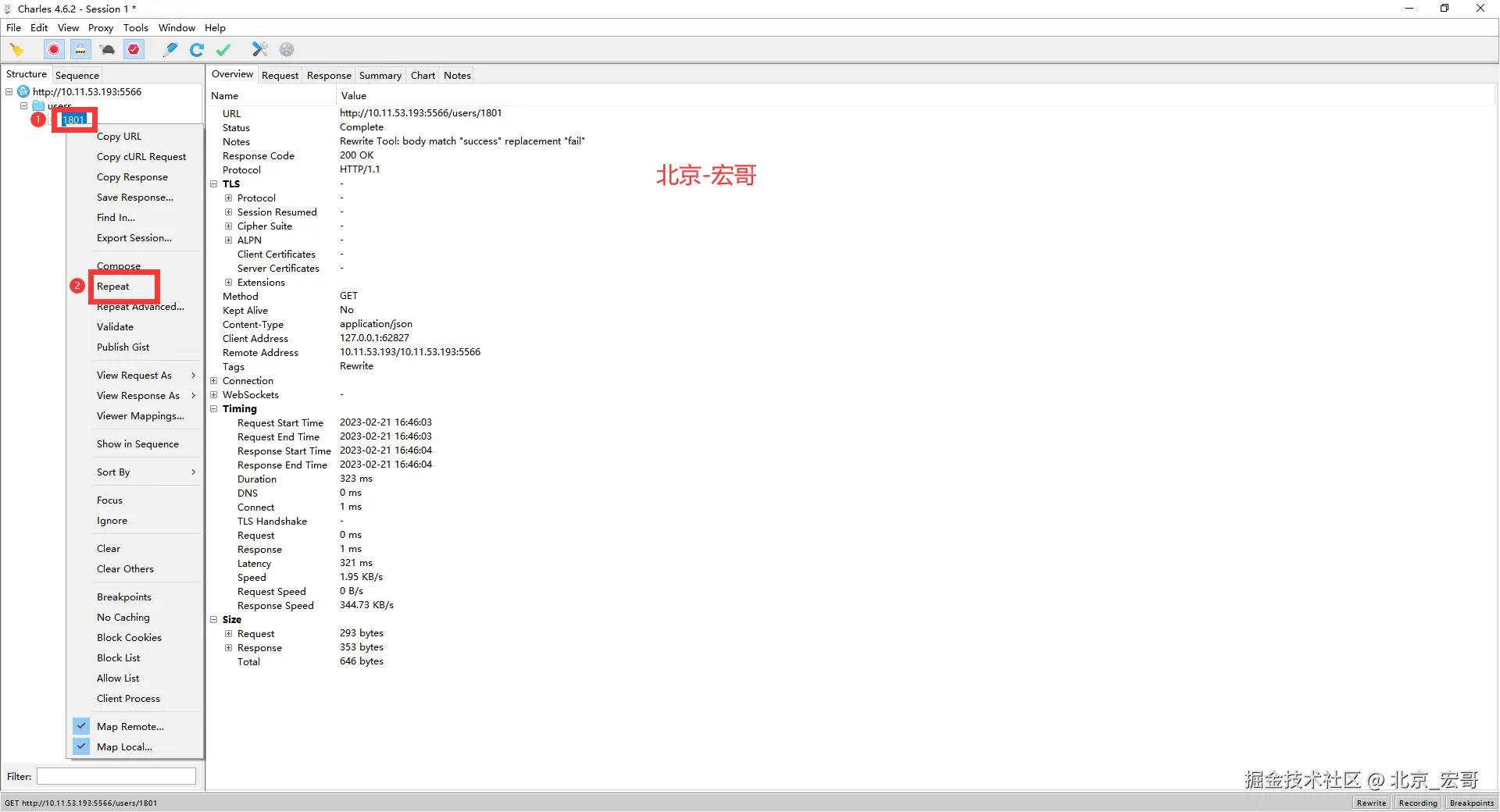Viewport: 1500px width, 812px height.
Task: Switch to the Sequence tab
Action: pyautogui.click(x=77, y=76)
